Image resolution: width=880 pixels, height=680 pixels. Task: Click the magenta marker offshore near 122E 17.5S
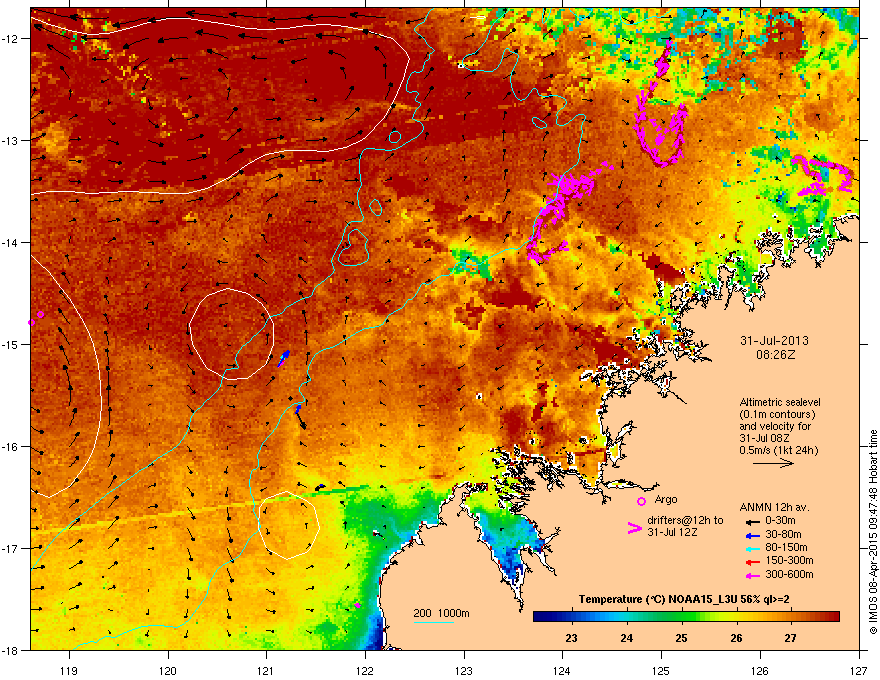click(x=358, y=605)
